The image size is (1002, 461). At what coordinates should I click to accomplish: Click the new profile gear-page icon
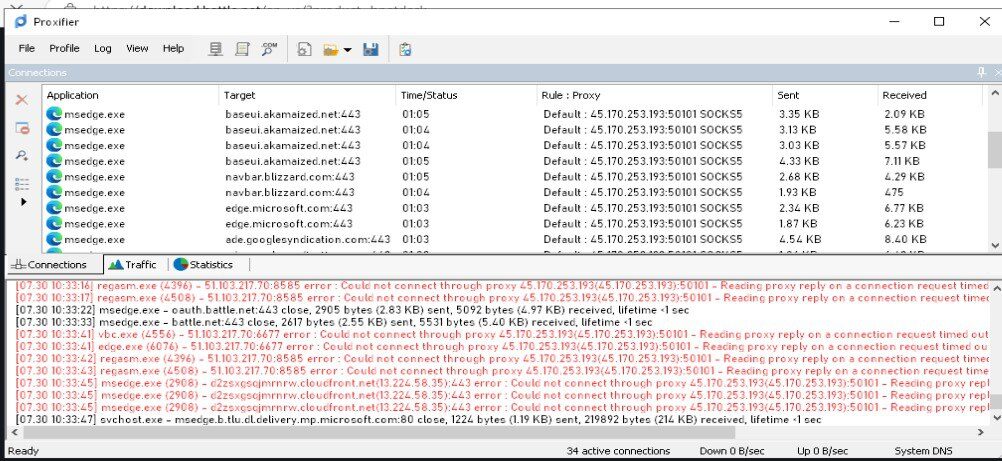pos(305,49)
